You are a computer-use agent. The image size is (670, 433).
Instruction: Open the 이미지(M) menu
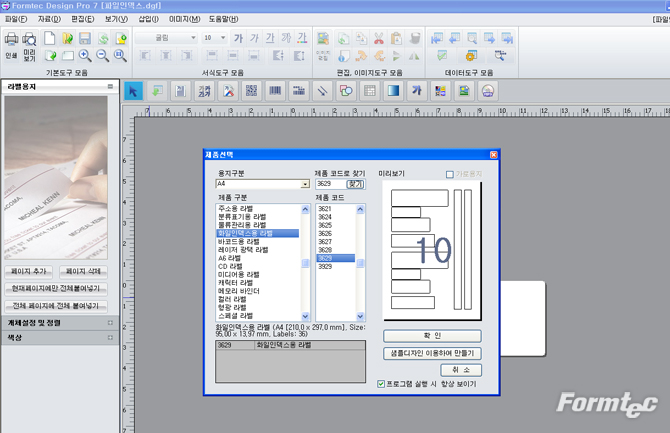click(x=185, y=19)
